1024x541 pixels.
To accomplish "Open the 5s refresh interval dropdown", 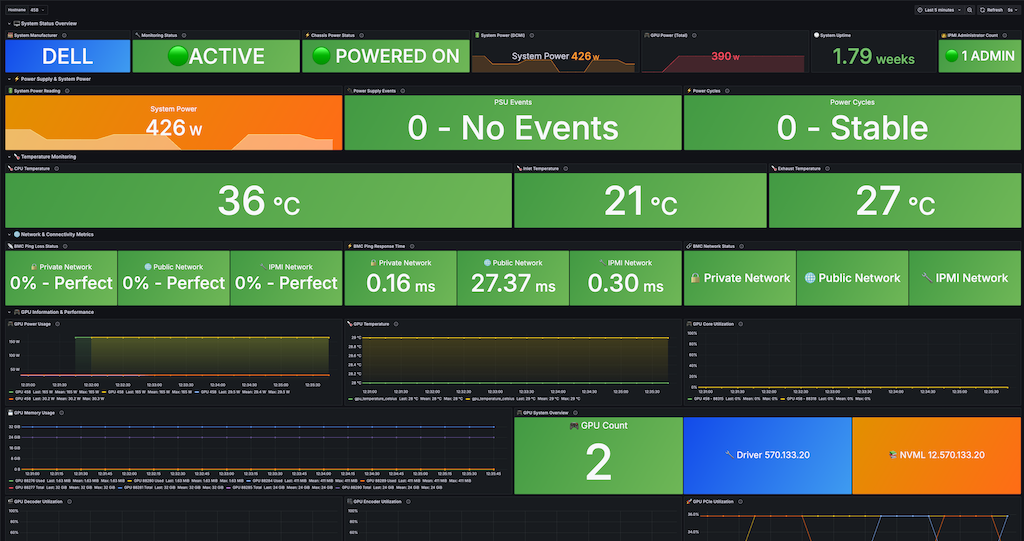I will (x=1012, y=10).
